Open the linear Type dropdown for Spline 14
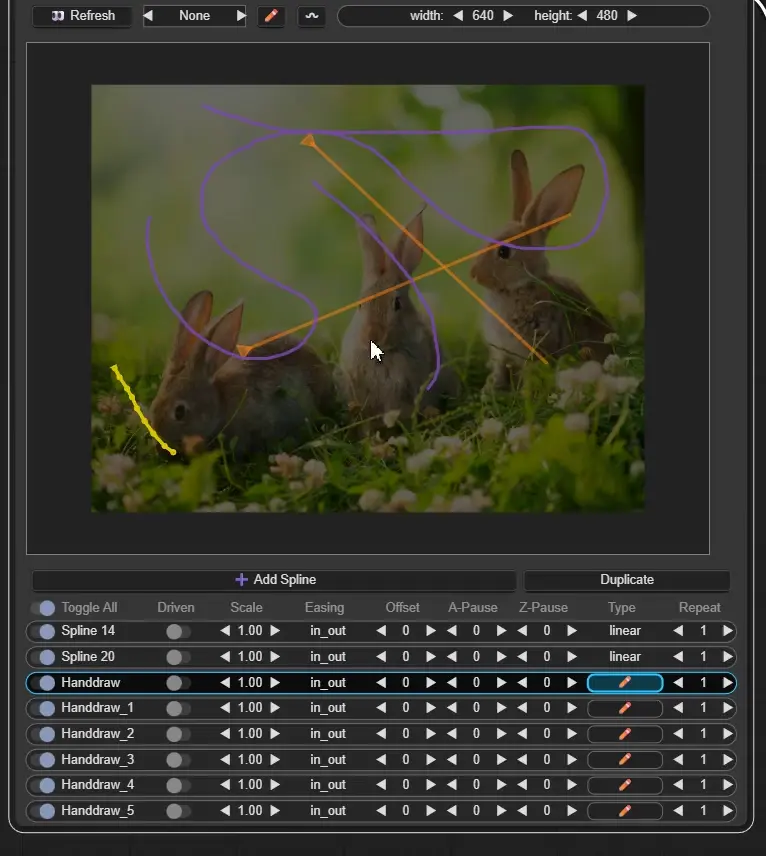This screenshot has height=856, width=766. pyautogui.click(x=625, y=631)
